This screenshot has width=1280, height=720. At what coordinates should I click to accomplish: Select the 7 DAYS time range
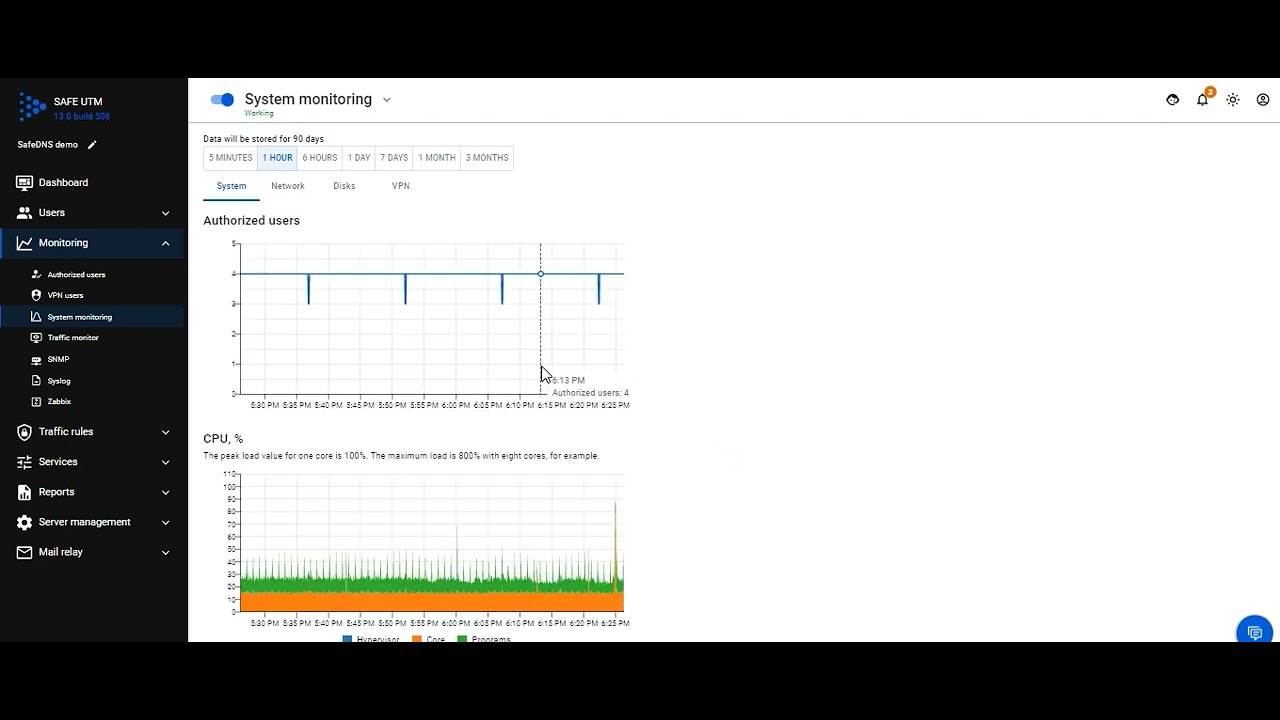click(x=394, y=158)
